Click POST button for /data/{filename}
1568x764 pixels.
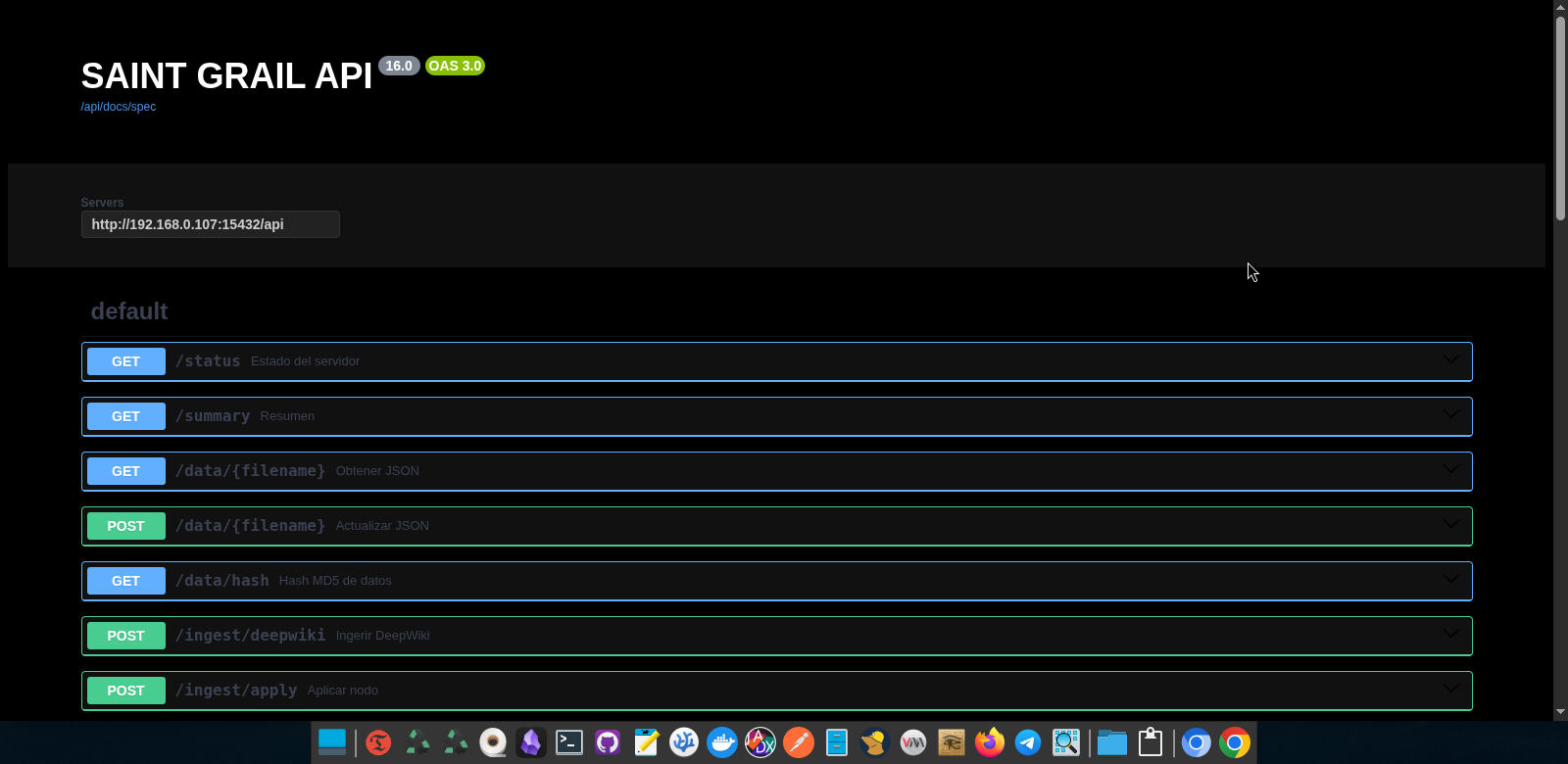[126, 526]
